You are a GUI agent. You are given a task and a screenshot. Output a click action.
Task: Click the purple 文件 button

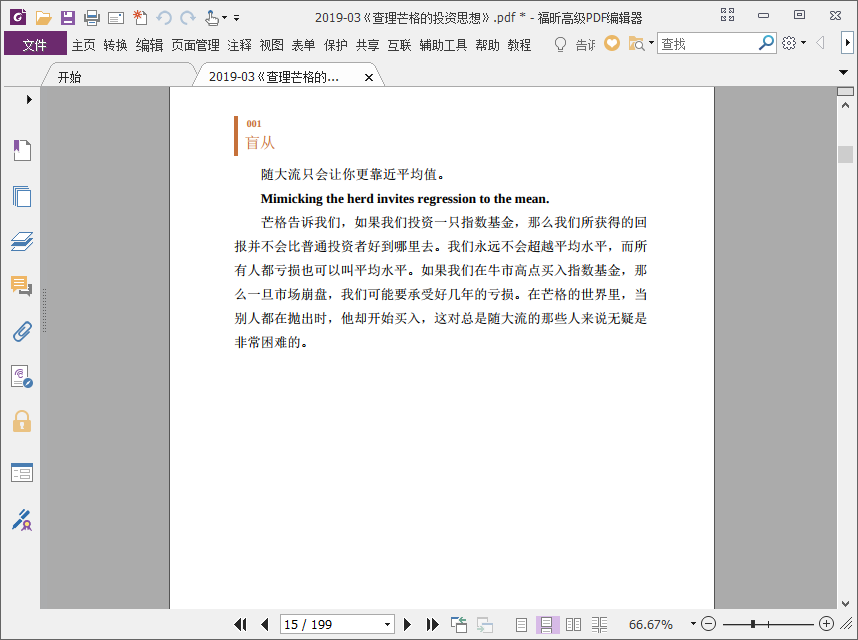pyautogui.click(x=35, y=45)
